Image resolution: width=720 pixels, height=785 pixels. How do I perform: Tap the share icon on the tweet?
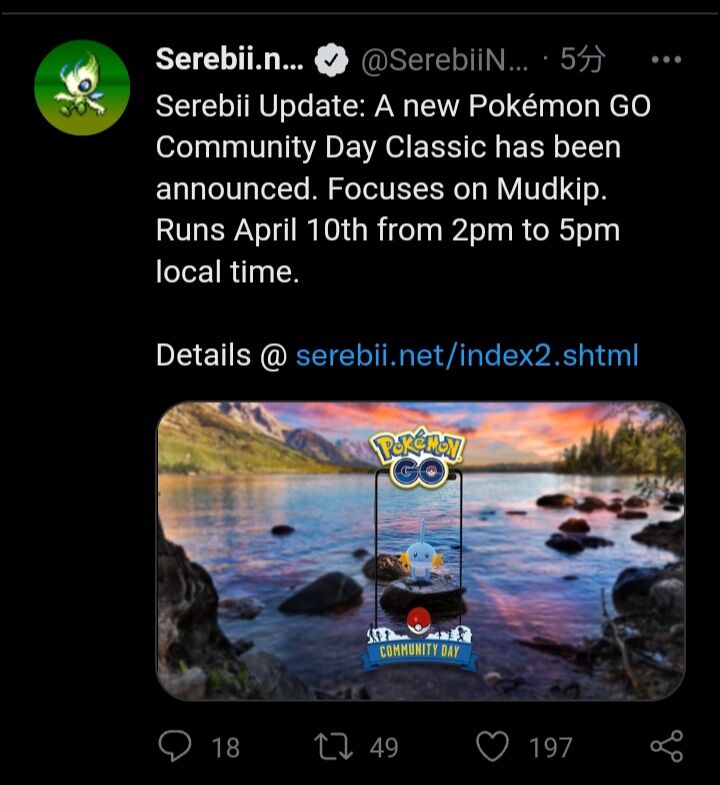point(666,746)
